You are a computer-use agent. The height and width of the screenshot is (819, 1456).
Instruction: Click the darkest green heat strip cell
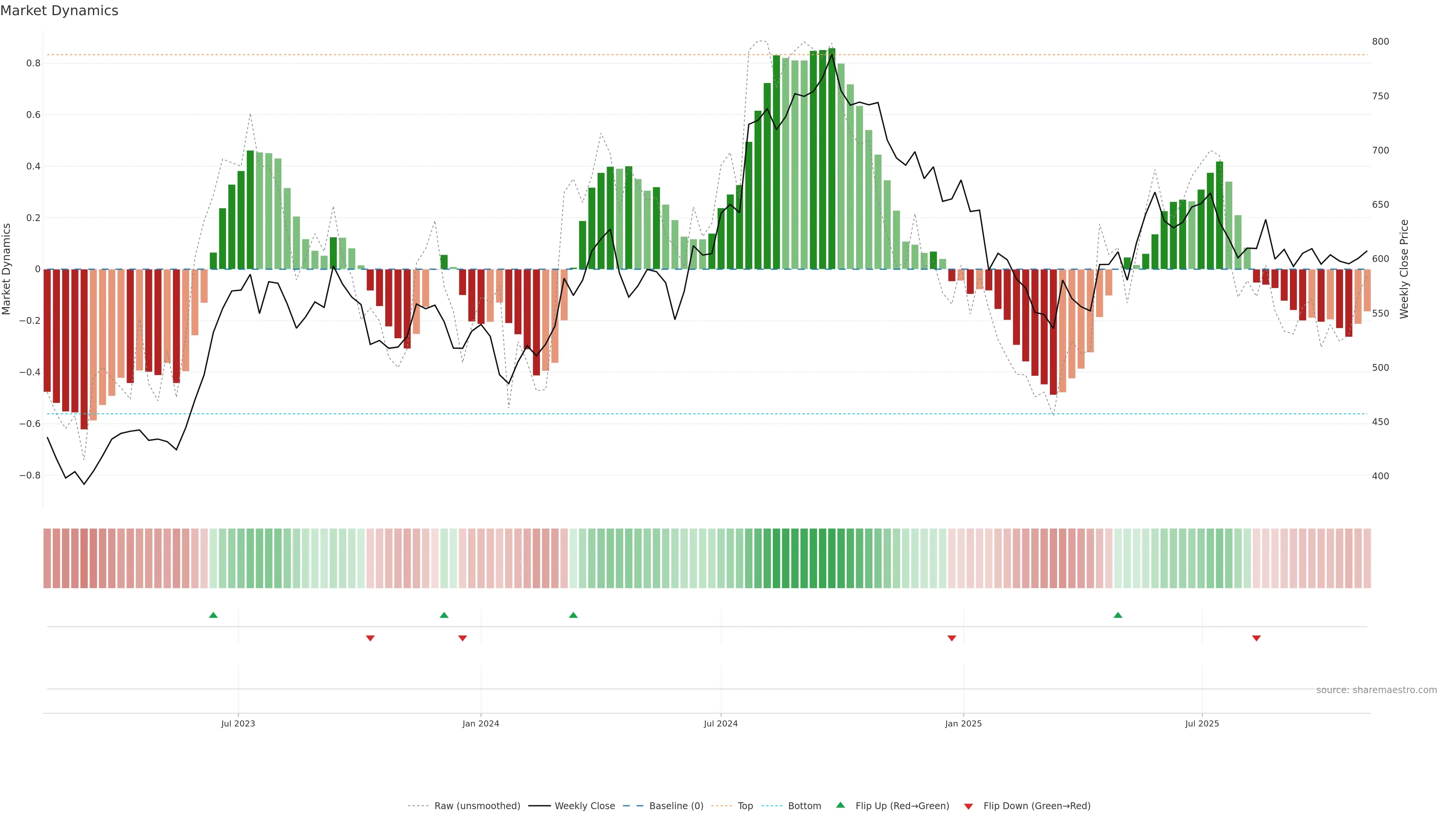click(832, 558)
